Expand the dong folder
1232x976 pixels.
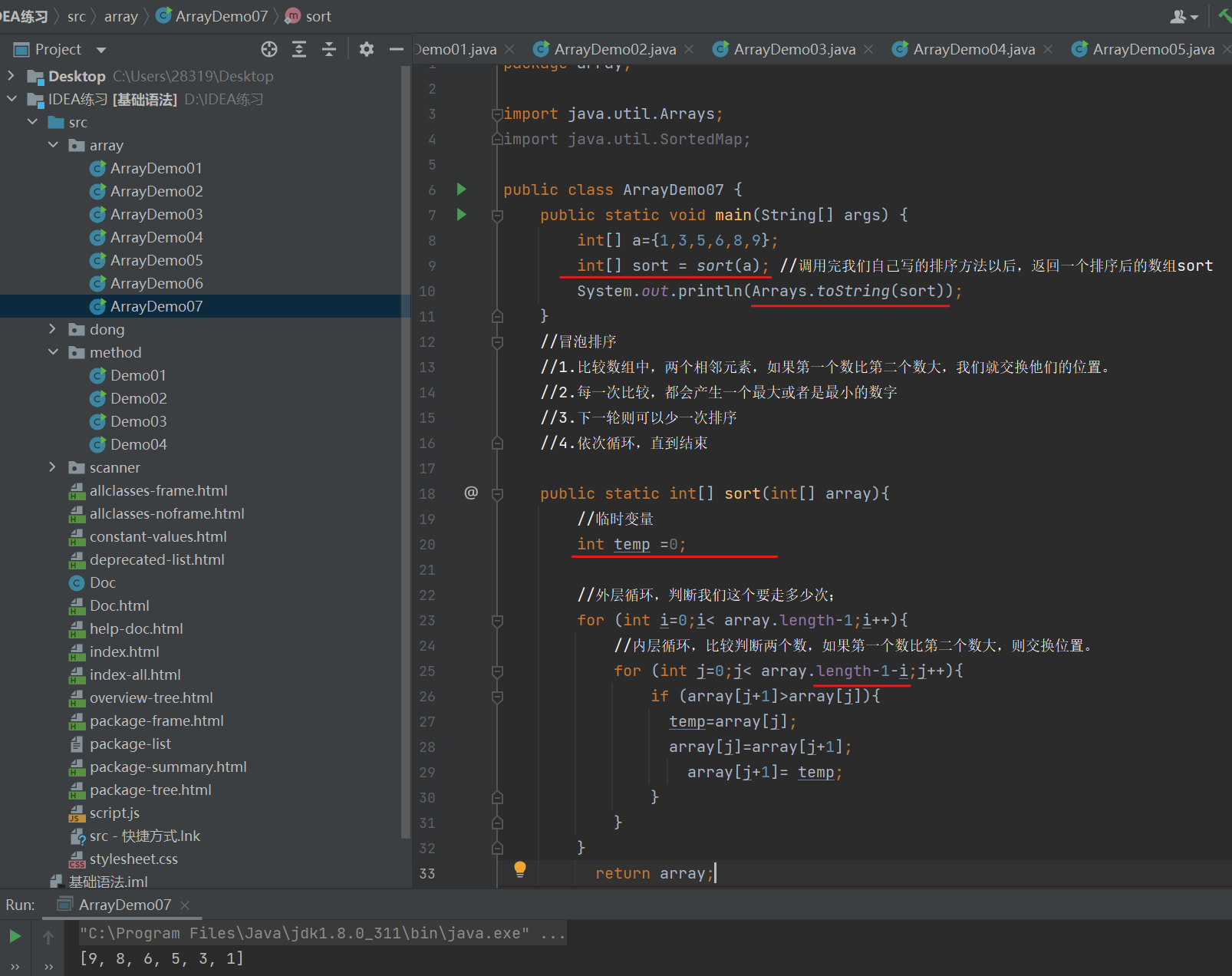point(52,329)
